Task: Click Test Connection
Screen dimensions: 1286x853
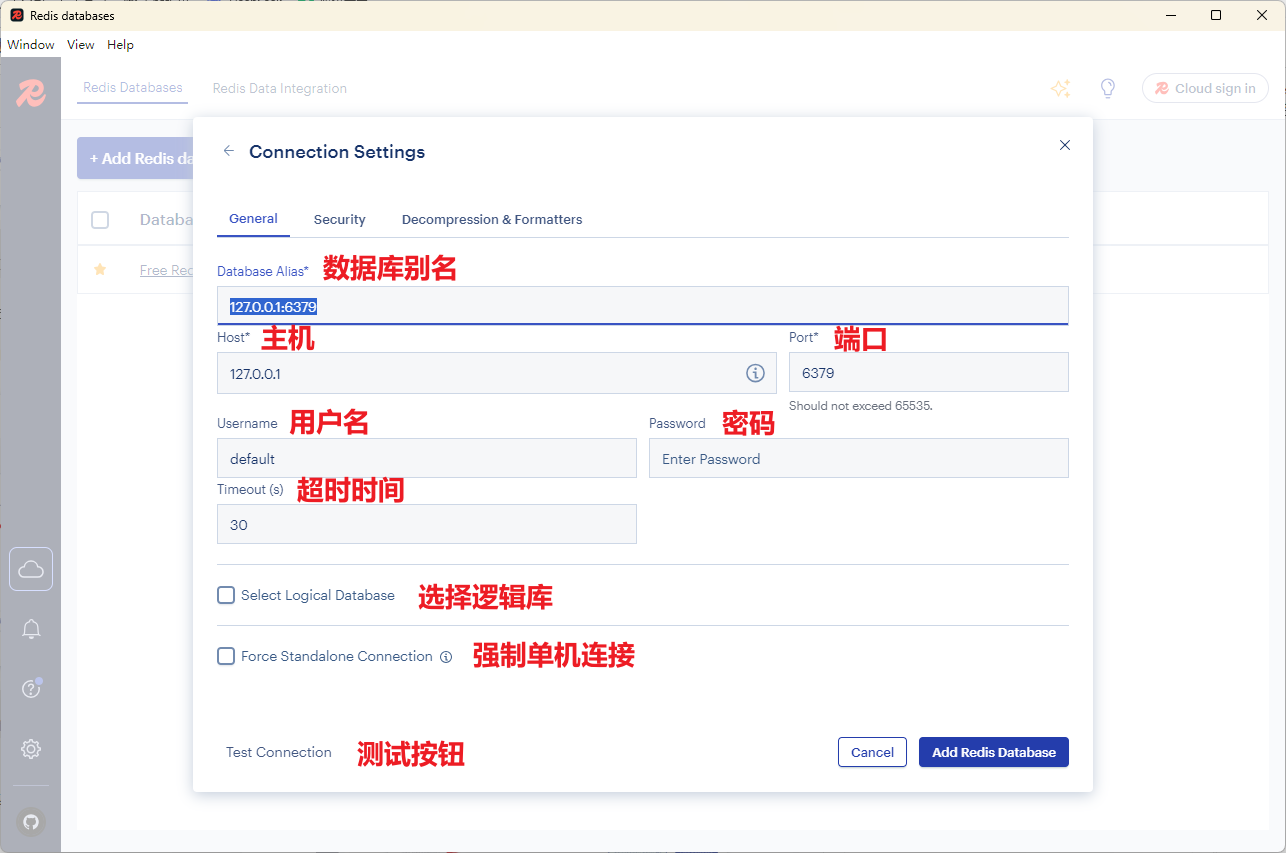Action: pyautogui.click(x=279, y=752)
